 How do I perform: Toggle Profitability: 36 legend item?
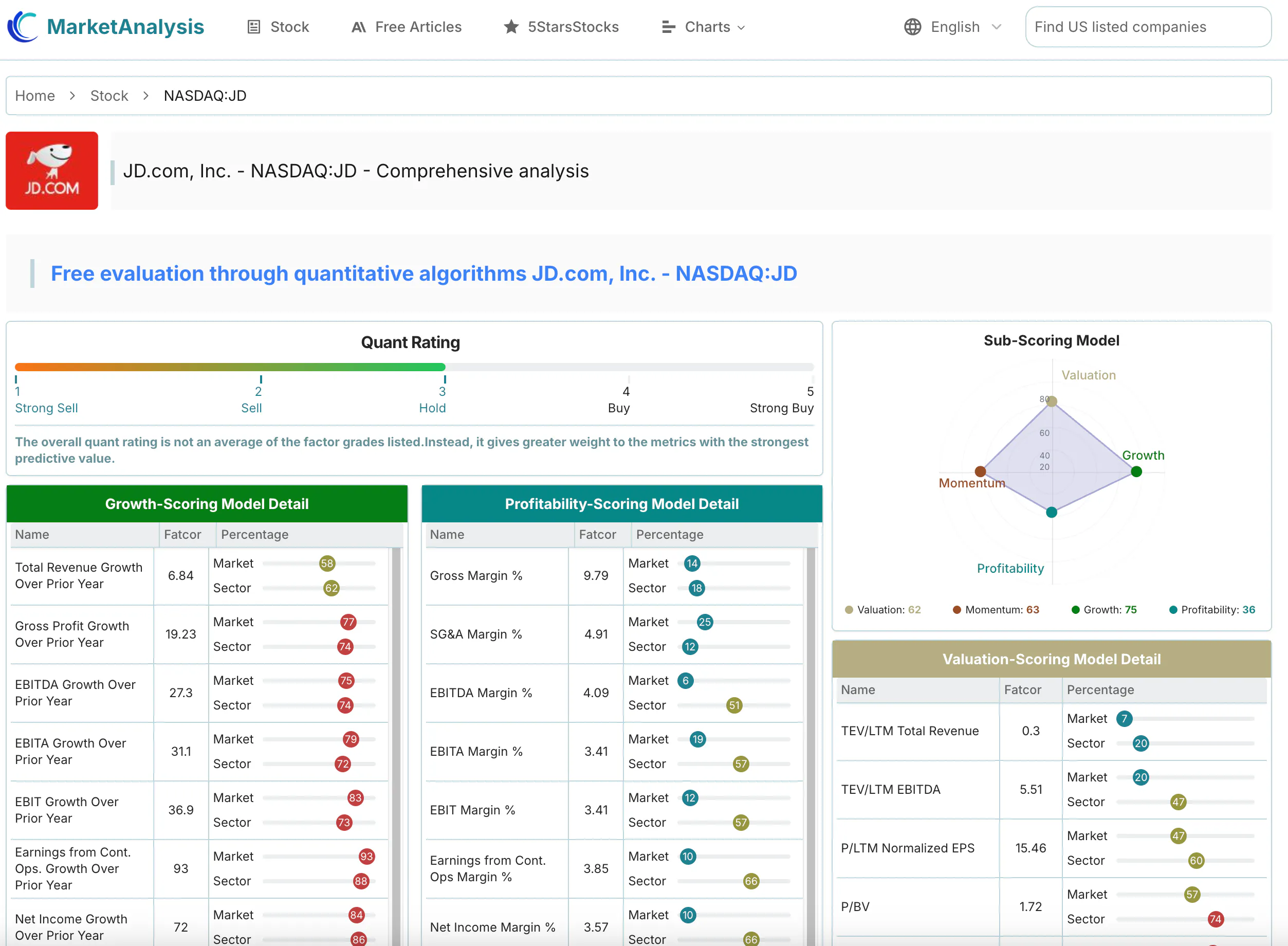click(1212, 610)
